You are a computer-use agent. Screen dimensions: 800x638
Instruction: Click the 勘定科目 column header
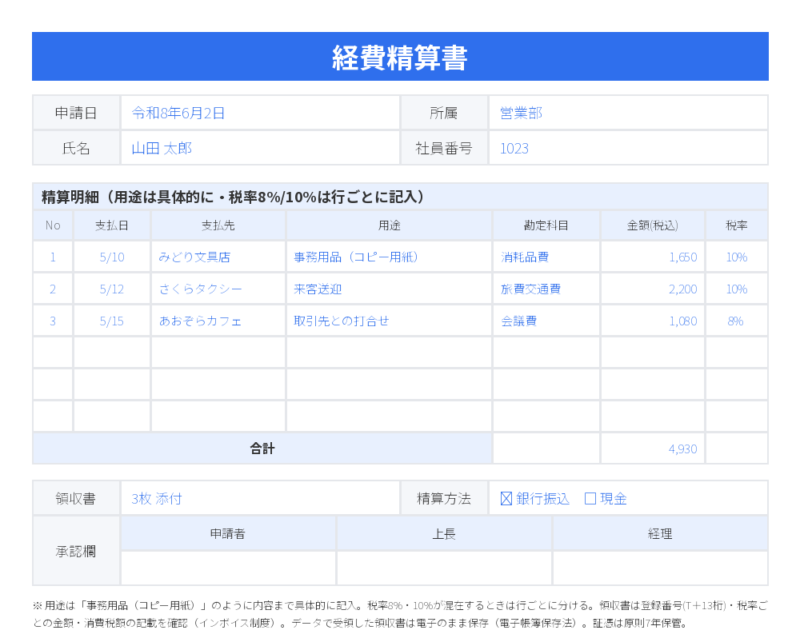tap(546, 226)
